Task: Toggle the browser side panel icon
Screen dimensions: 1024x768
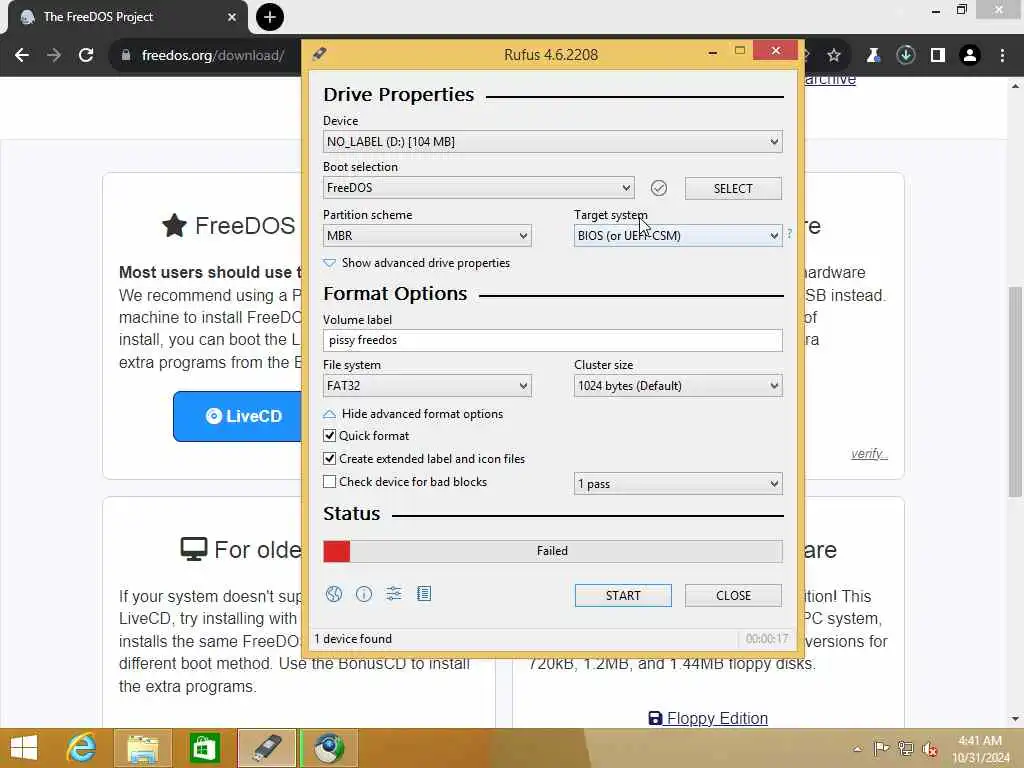Action: tap(938, 56)
